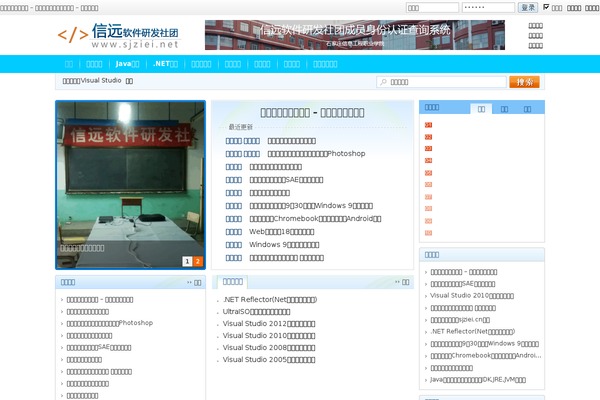Open the Photoshop article in the 最近更新 list
Image resolution: width=600 pixels, height=400 pixels.
pos(316,153)
